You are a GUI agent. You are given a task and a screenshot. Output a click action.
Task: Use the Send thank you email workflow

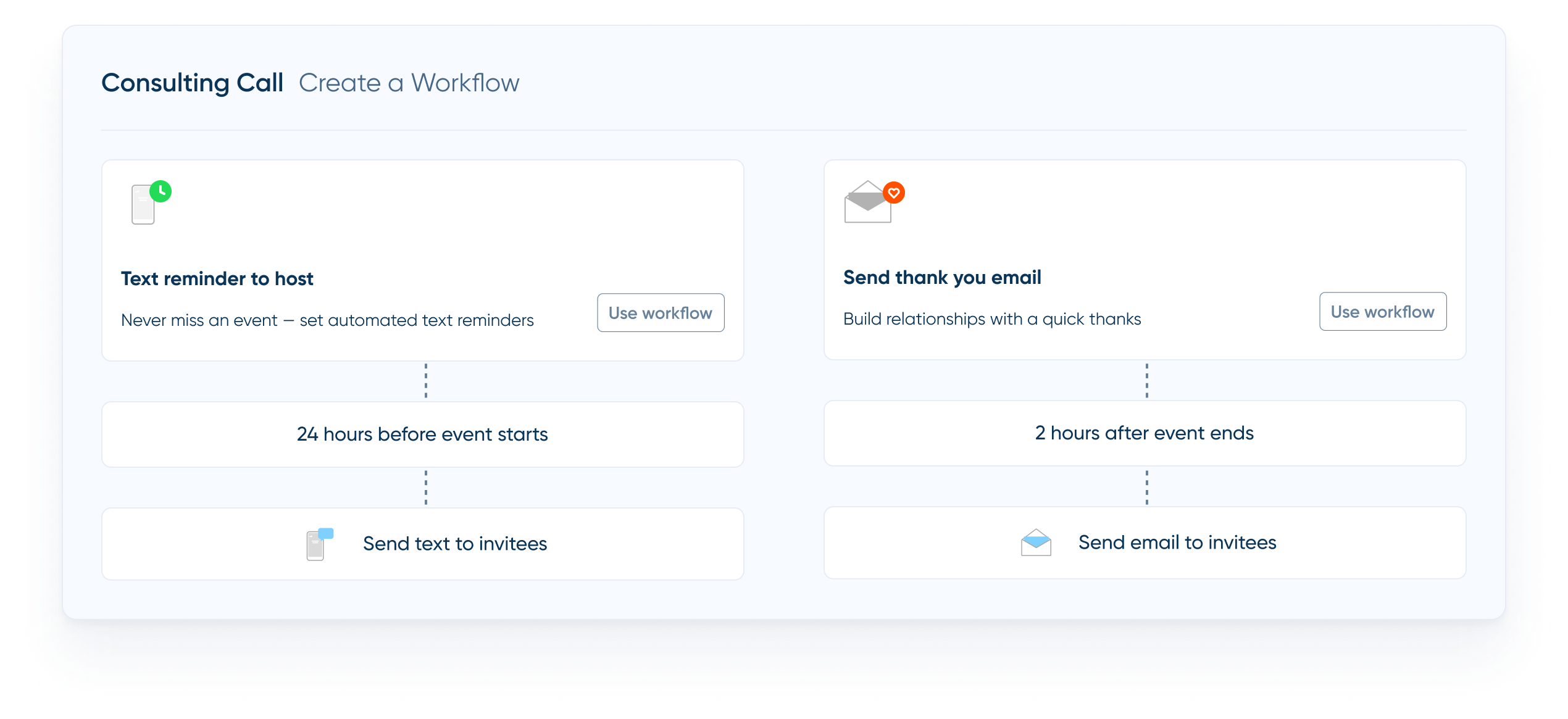pyautogui.click(x=1382, y=312)
